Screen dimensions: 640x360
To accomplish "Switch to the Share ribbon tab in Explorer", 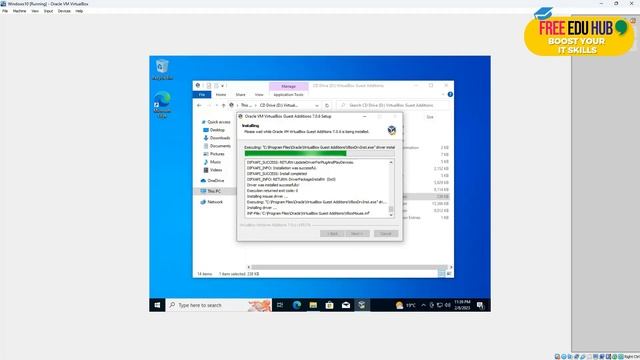I will [240, 95].
